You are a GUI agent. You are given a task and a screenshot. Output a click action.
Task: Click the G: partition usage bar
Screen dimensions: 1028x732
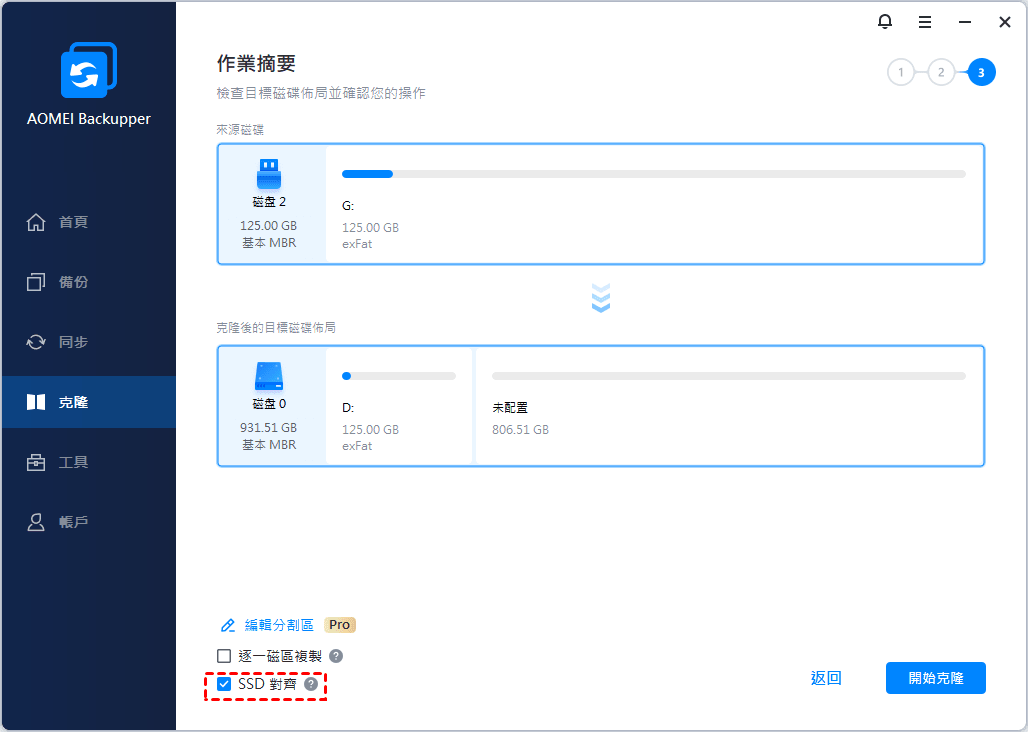click(654, 174)
